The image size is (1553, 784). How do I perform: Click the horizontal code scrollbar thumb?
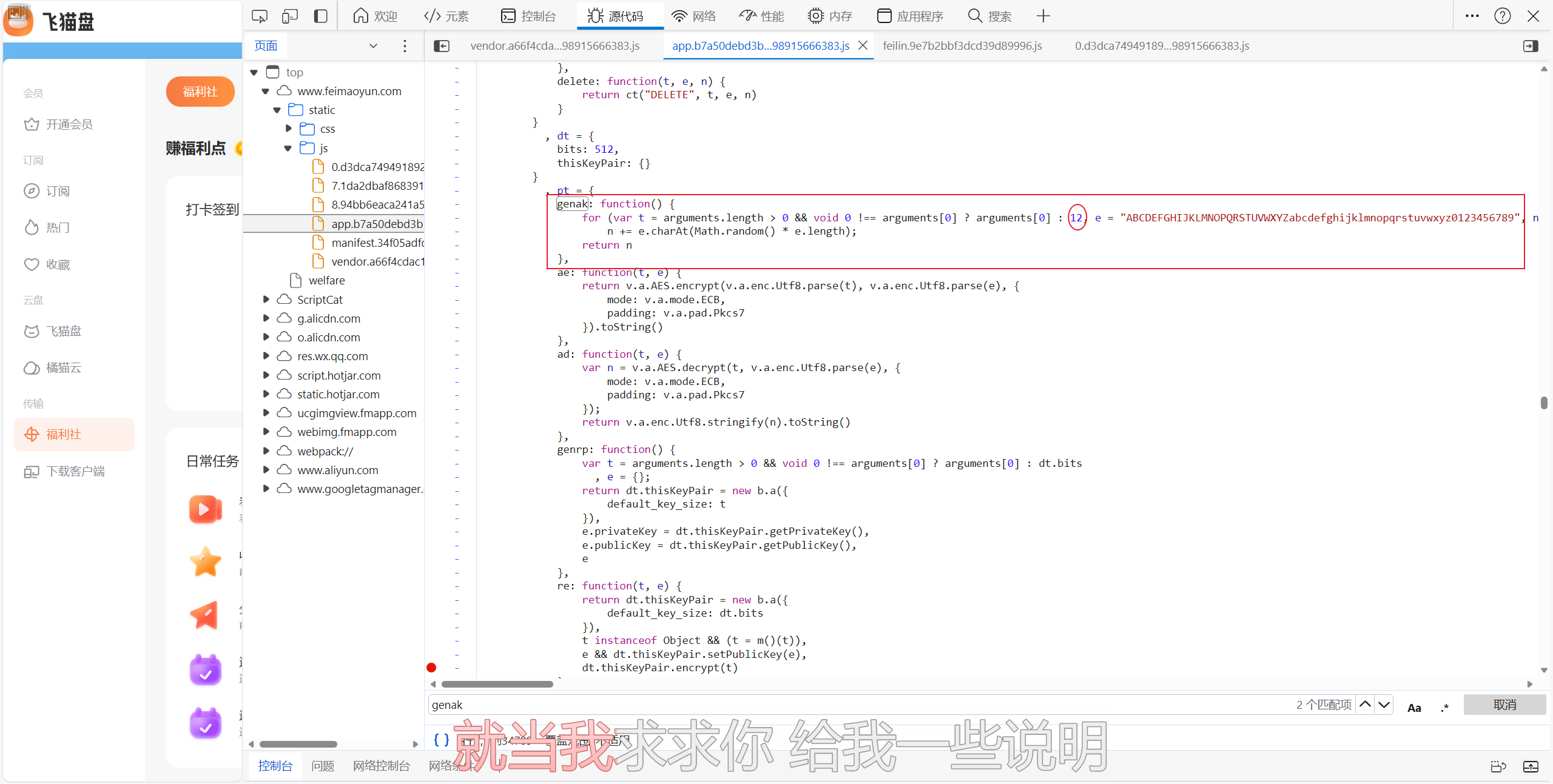click(x=497, y=685)
